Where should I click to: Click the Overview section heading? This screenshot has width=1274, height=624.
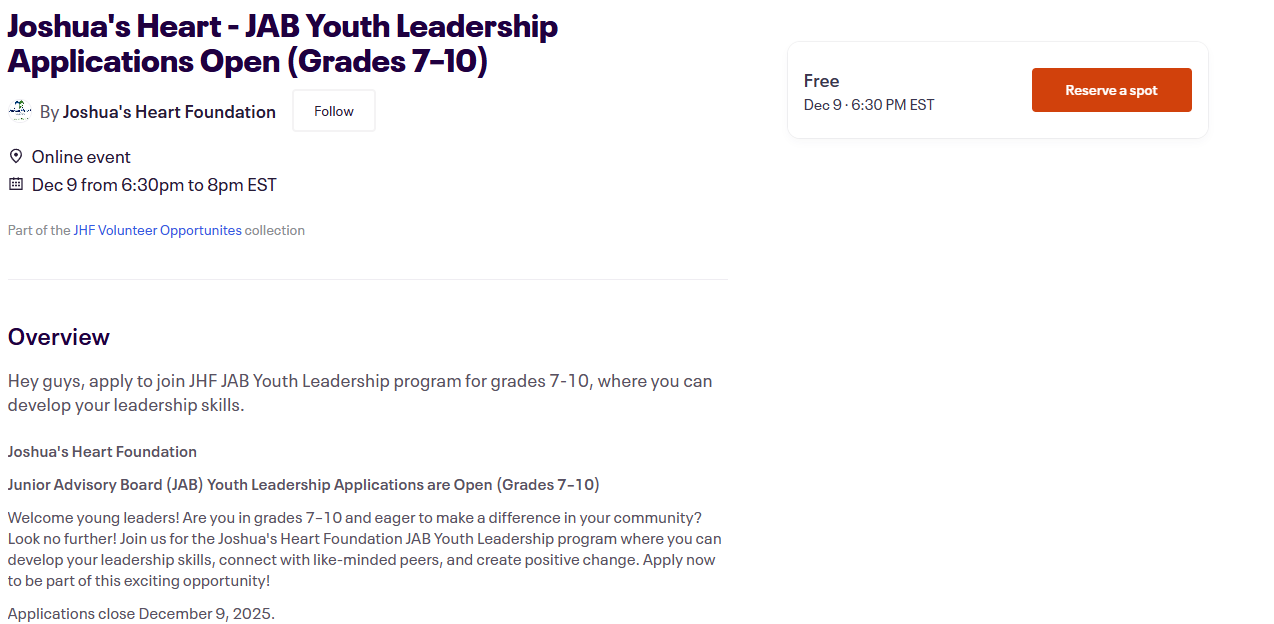(x=59, y=337)
